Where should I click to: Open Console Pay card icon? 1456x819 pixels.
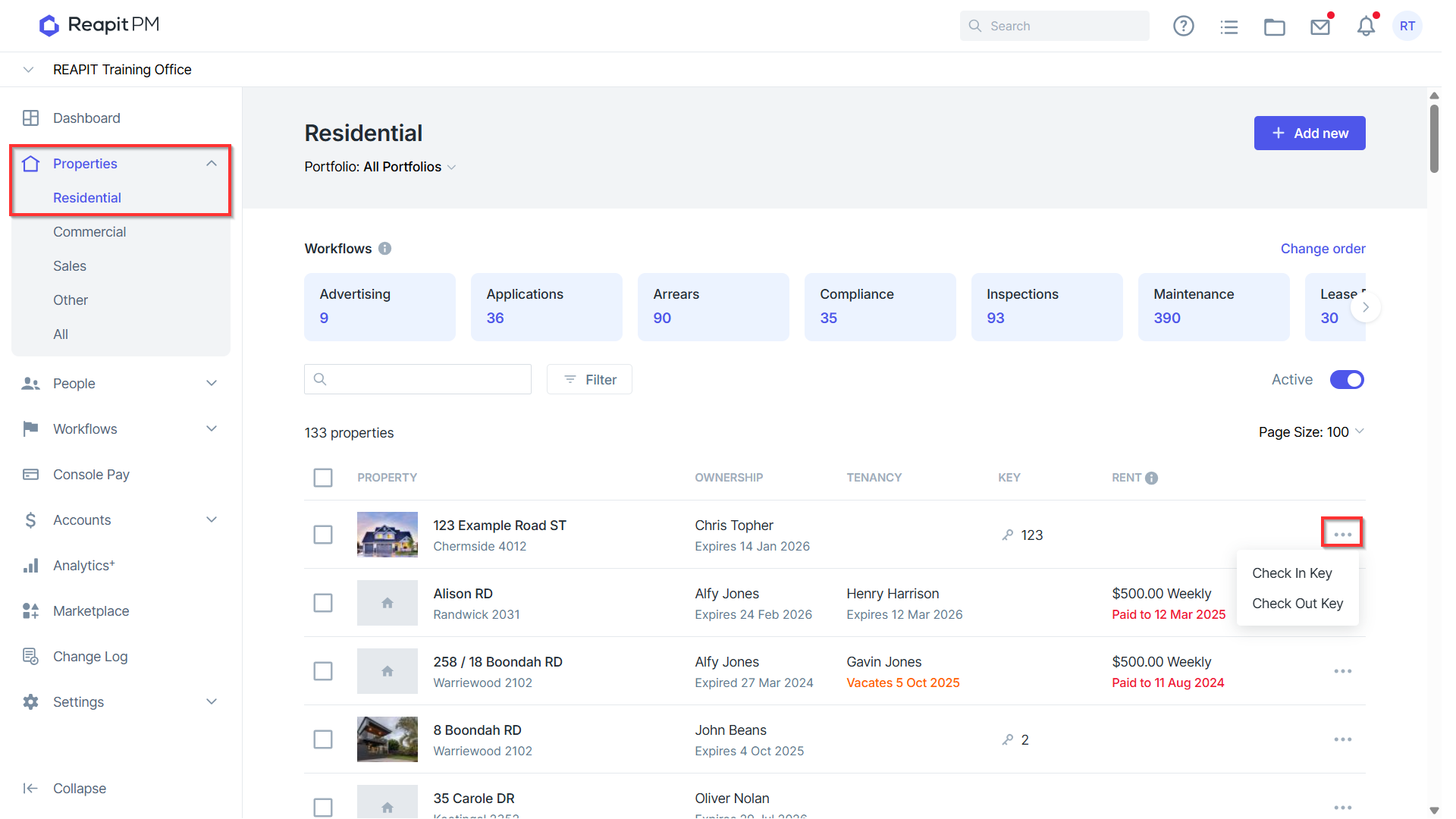click(x=30, y=475)
